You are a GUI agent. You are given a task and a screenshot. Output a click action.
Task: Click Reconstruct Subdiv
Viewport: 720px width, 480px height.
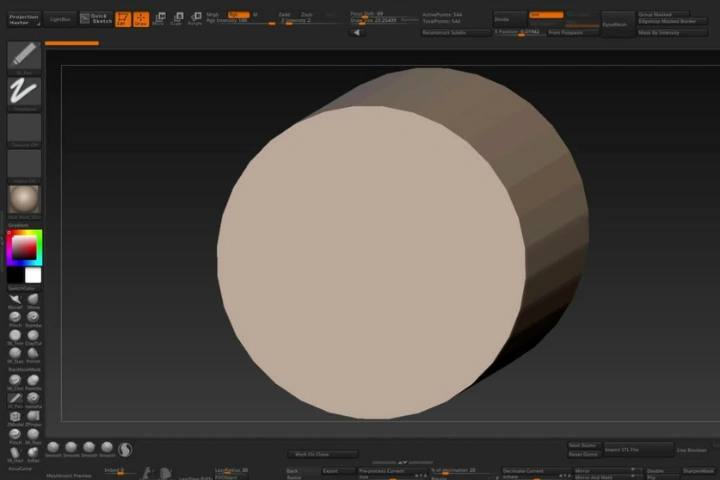(x=456, y=33)
